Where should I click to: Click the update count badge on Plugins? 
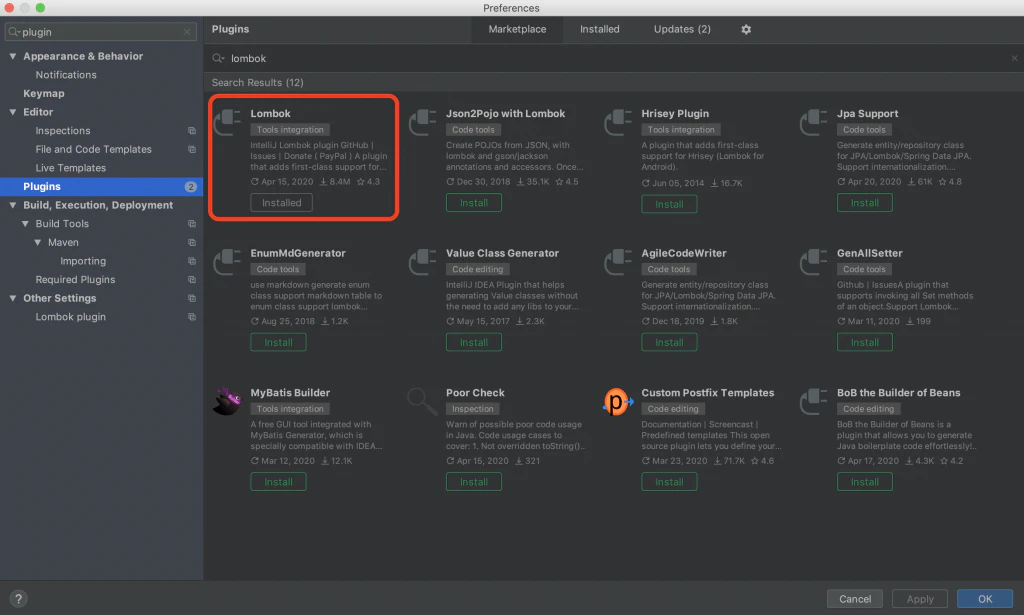(190, 187)
